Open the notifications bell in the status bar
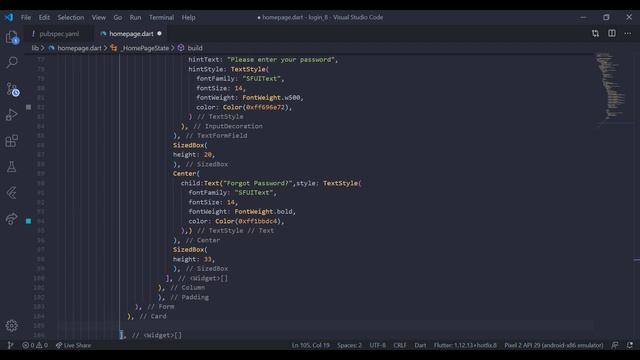 pos(630,345)
